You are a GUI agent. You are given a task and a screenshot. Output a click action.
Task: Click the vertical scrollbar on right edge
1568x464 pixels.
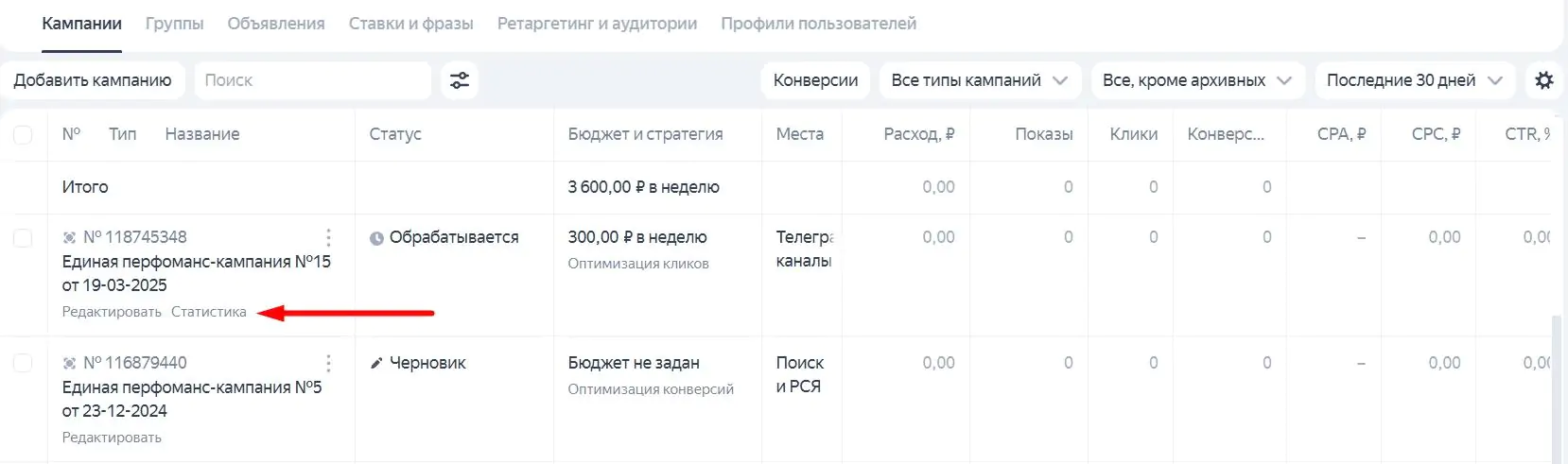tap(1556, 387)
